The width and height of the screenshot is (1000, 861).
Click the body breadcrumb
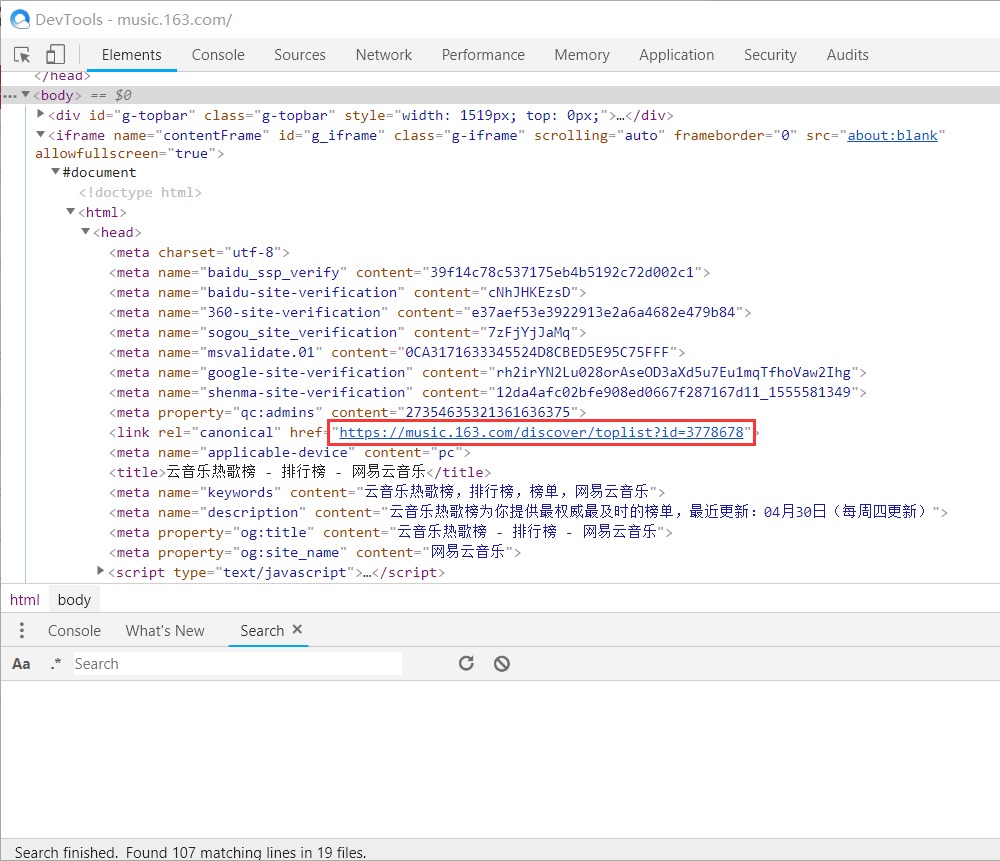(75, 600)
